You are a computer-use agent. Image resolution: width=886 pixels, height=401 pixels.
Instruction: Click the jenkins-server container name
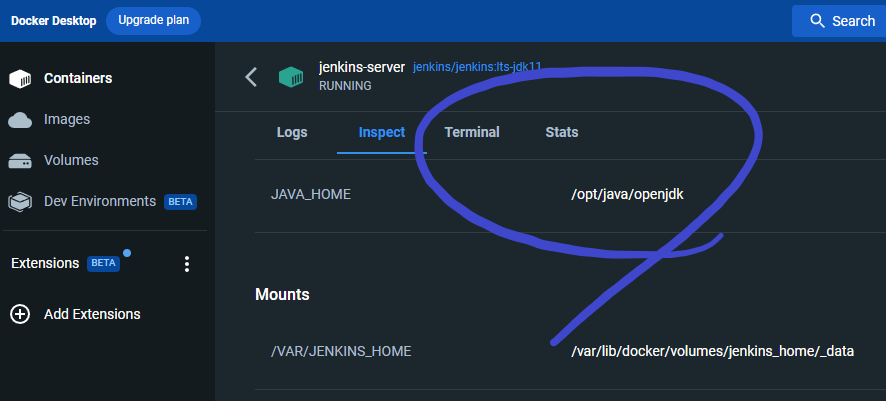click(362, 67)
